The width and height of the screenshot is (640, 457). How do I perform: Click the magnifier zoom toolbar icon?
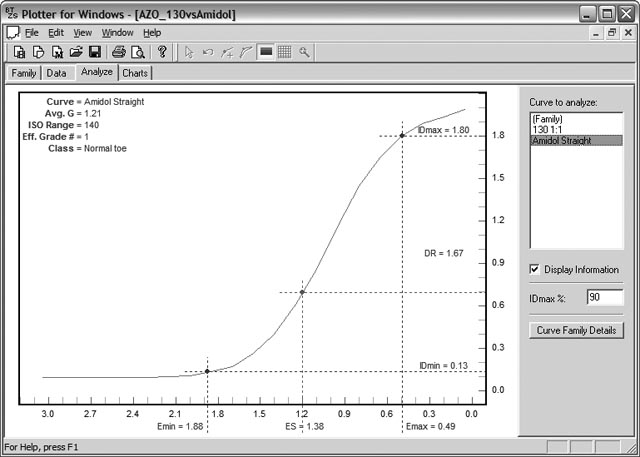pos(303,52)
